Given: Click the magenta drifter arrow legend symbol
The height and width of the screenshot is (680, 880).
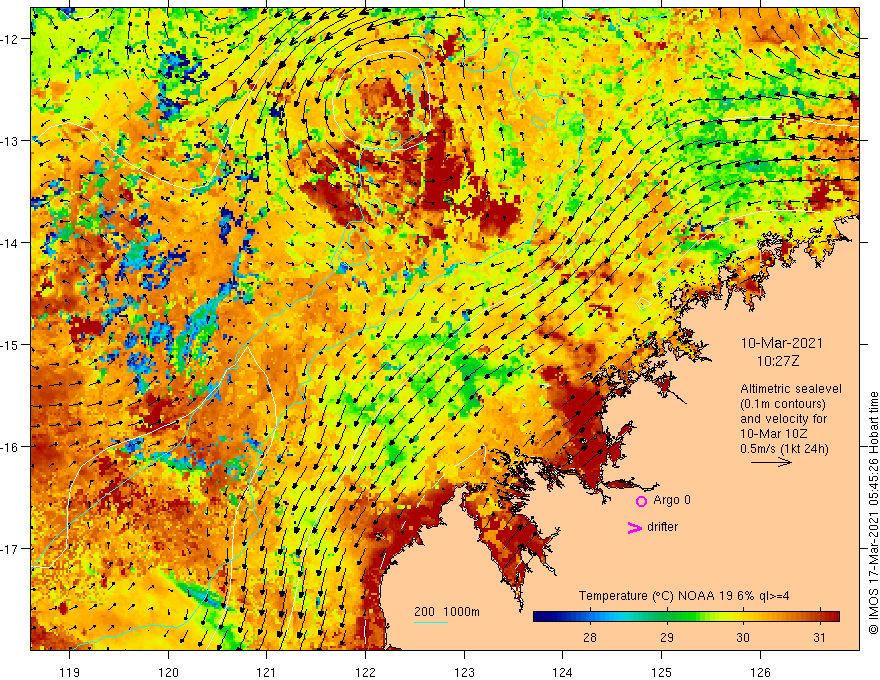Looking at the screenshot, I should click(635, 528).
